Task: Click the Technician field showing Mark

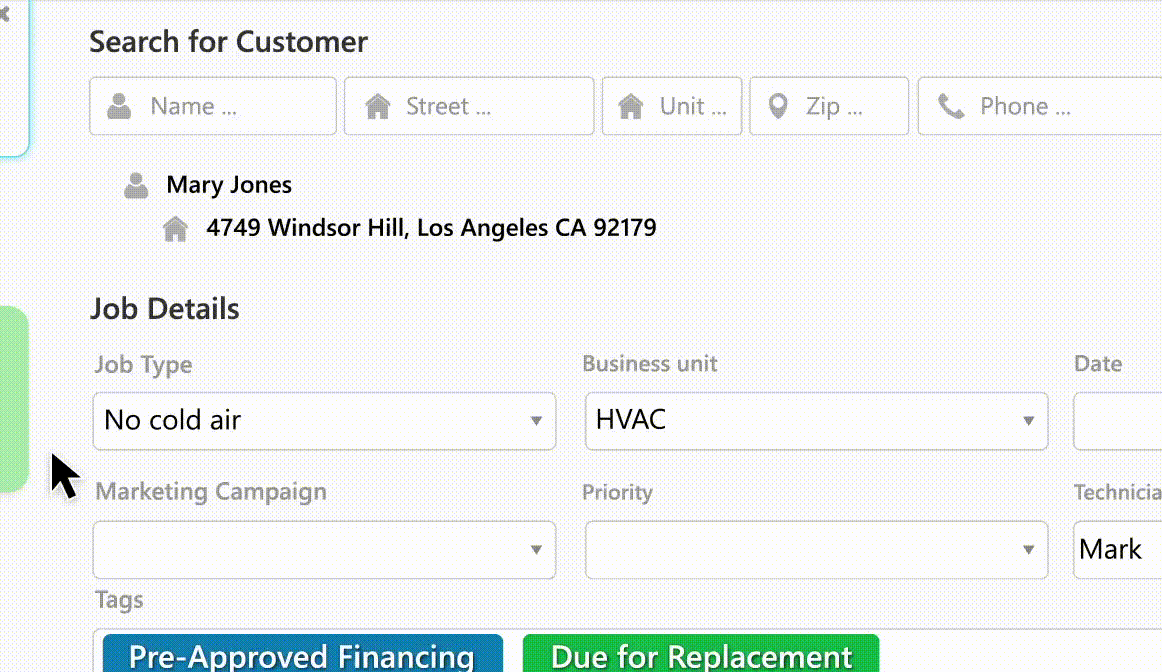Action: point(1115,549)
